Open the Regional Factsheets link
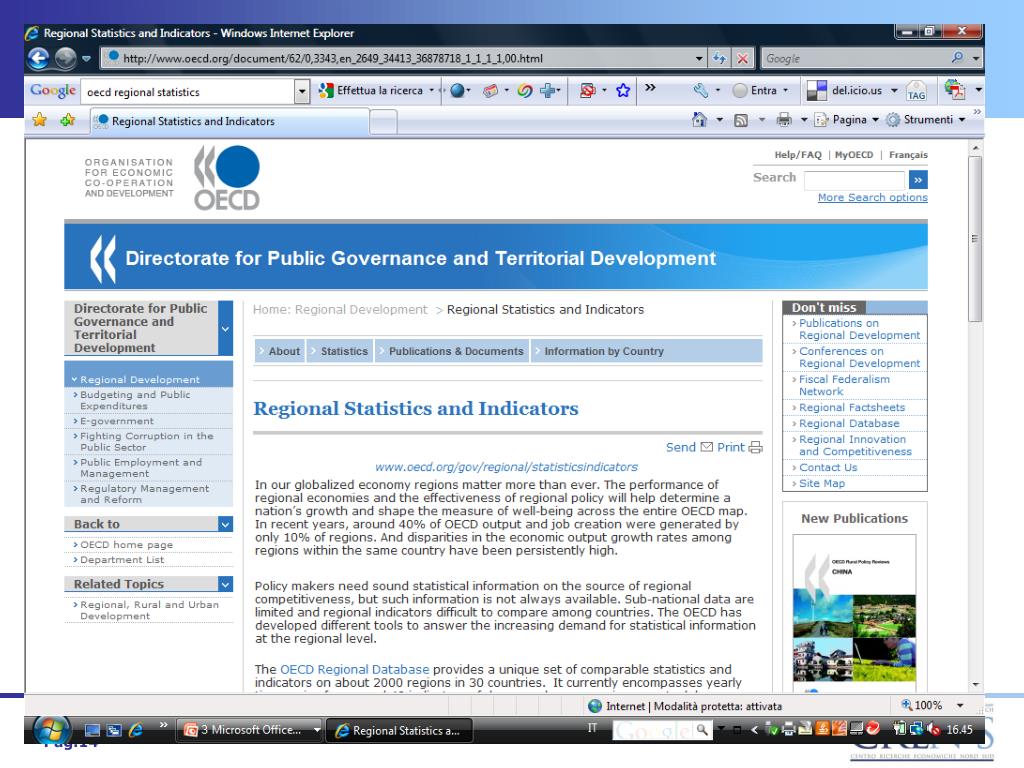Image resolution: width=1024 pixels, height=768 pixels. pyautogui.click(x=852, y=408)
